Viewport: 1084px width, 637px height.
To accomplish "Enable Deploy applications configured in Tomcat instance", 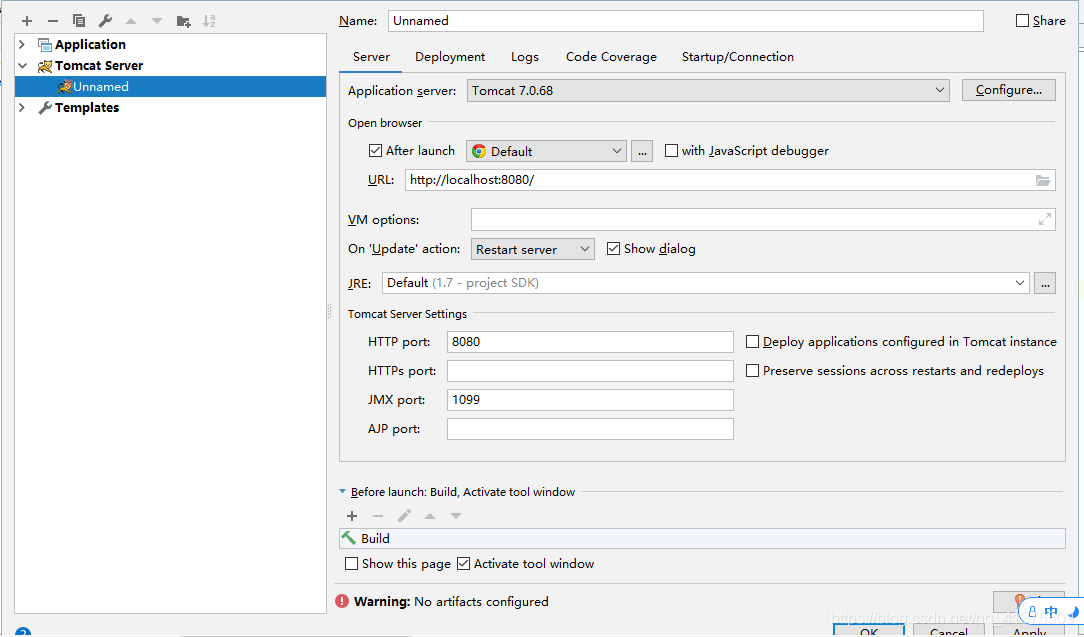I will pos(752,342).
